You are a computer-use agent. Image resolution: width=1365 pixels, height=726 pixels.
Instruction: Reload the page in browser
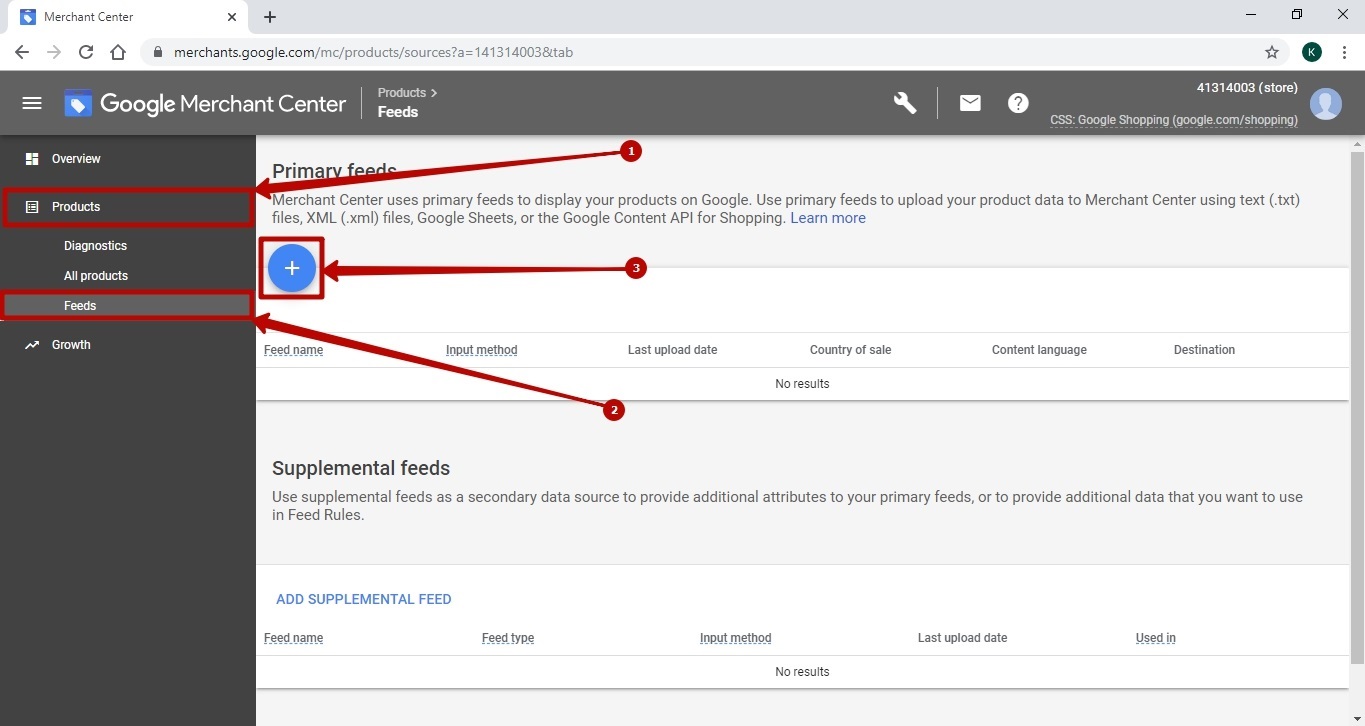pos(86,52)
